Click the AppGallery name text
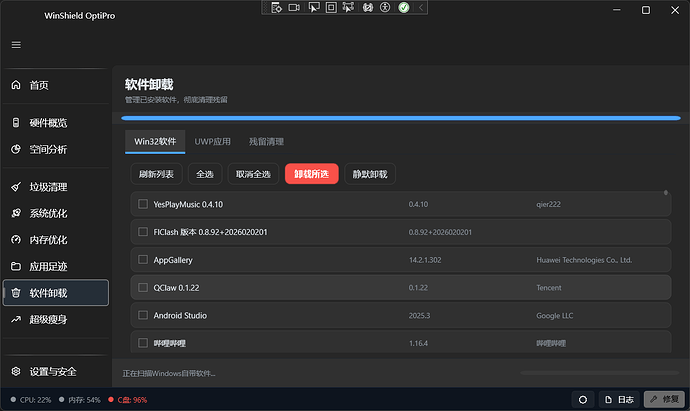Image resolution: width=690 pixels, height=411 pixels. click(173, 260)
